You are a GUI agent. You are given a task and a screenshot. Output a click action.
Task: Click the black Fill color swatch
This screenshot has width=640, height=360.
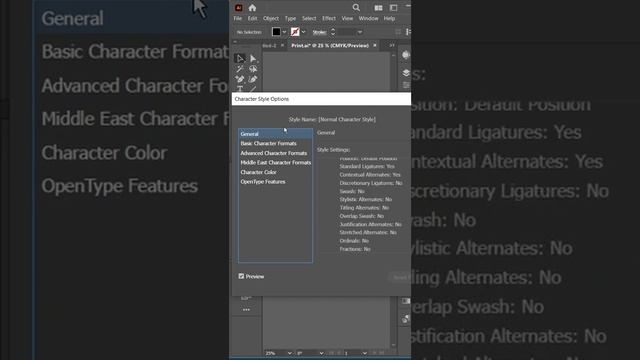(276, 32)
